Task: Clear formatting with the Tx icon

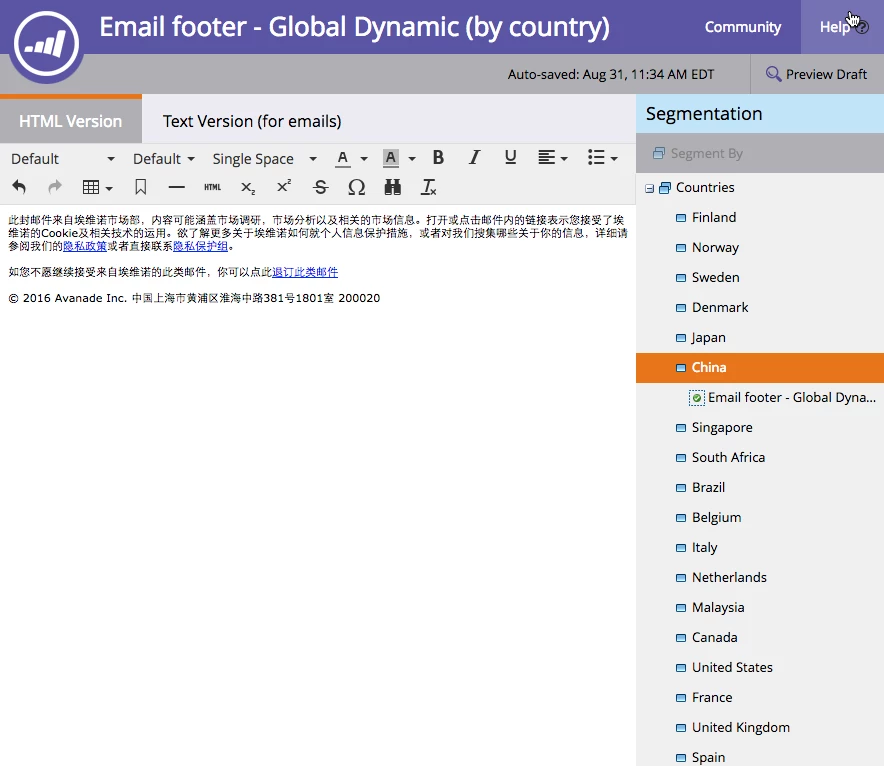Action: click(428, 187)
